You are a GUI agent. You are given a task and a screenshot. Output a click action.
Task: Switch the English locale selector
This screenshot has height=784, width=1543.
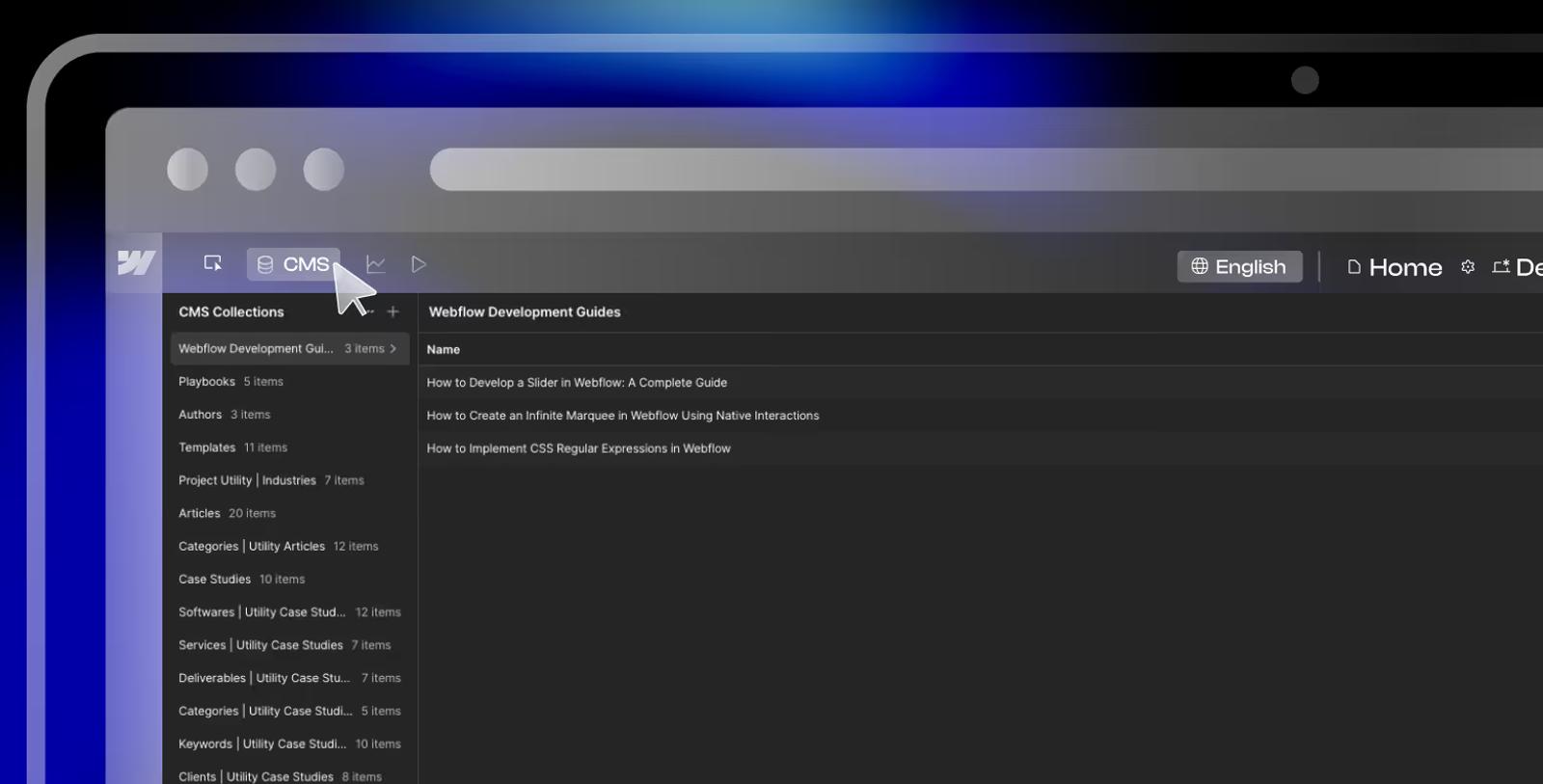point(1239,266)
